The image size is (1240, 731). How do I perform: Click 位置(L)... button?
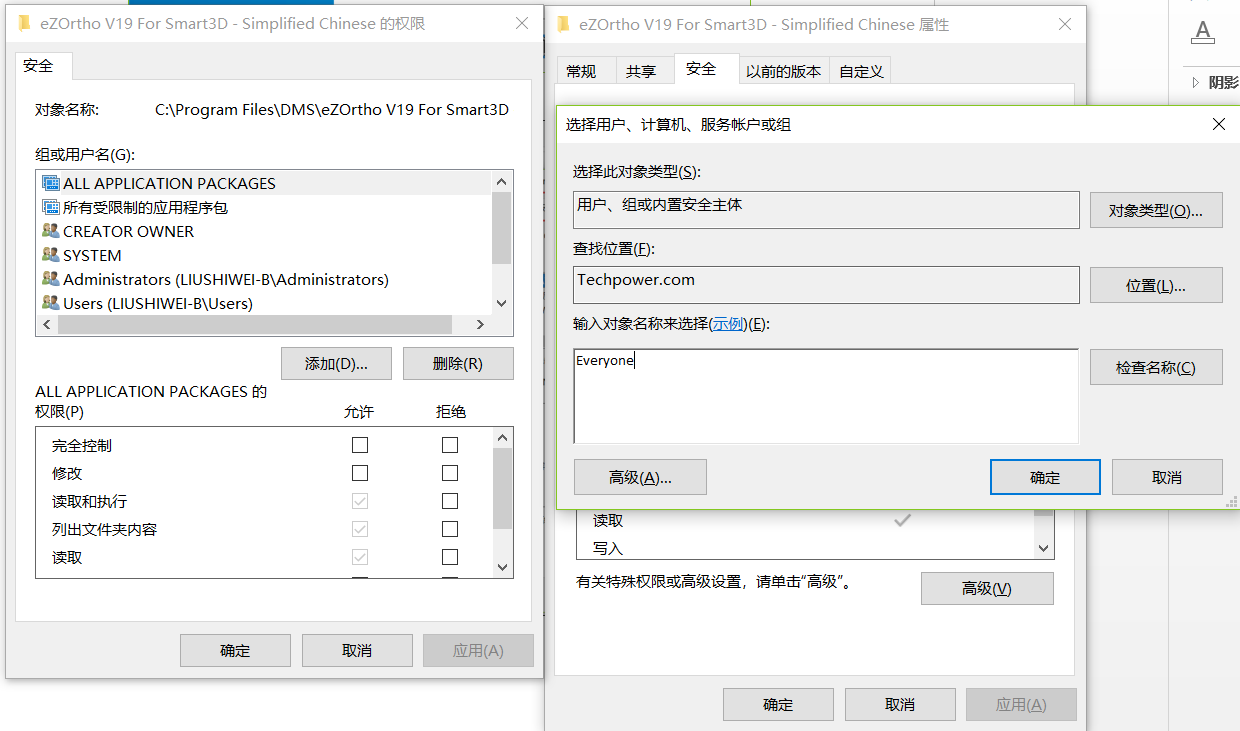1156,285
